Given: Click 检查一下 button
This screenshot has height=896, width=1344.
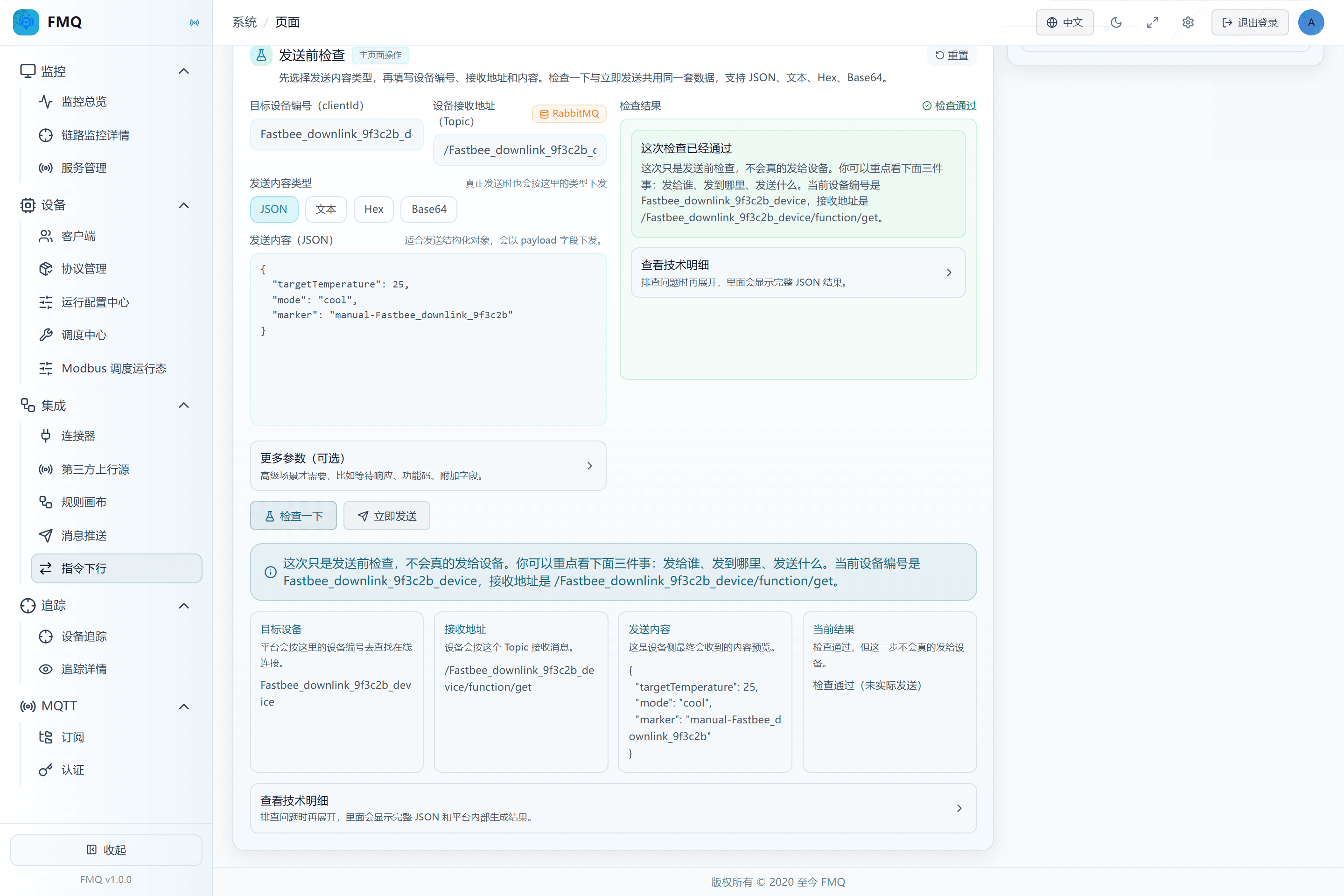Looking at the screenshot, I should (x=293, y=516).
